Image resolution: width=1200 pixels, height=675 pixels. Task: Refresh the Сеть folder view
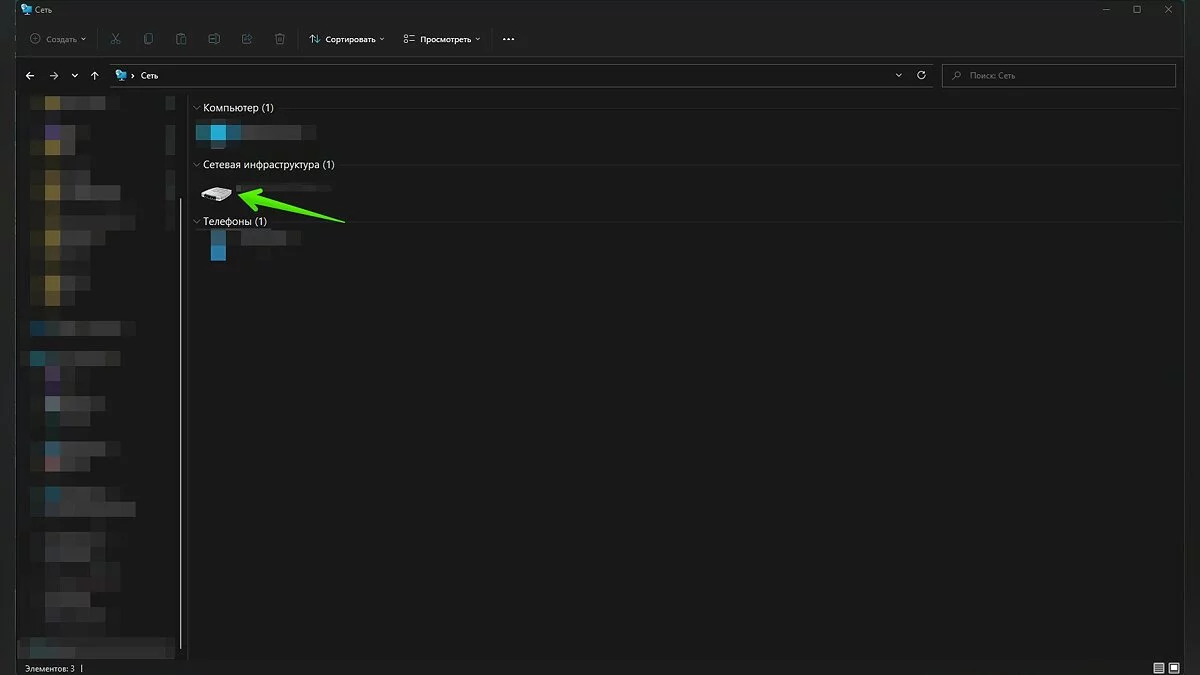[921, 75]
